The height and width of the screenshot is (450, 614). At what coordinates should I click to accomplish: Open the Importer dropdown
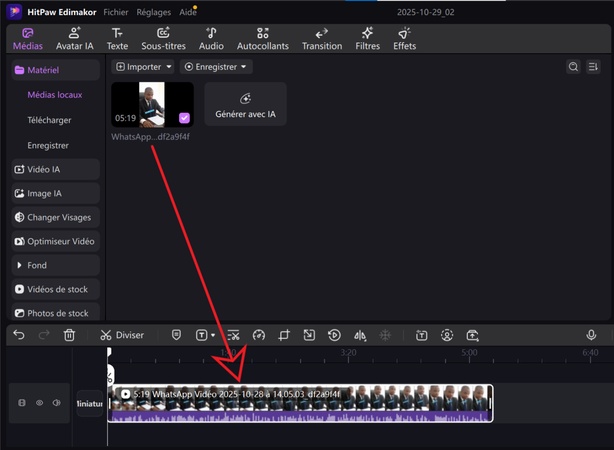coord(143,67)
